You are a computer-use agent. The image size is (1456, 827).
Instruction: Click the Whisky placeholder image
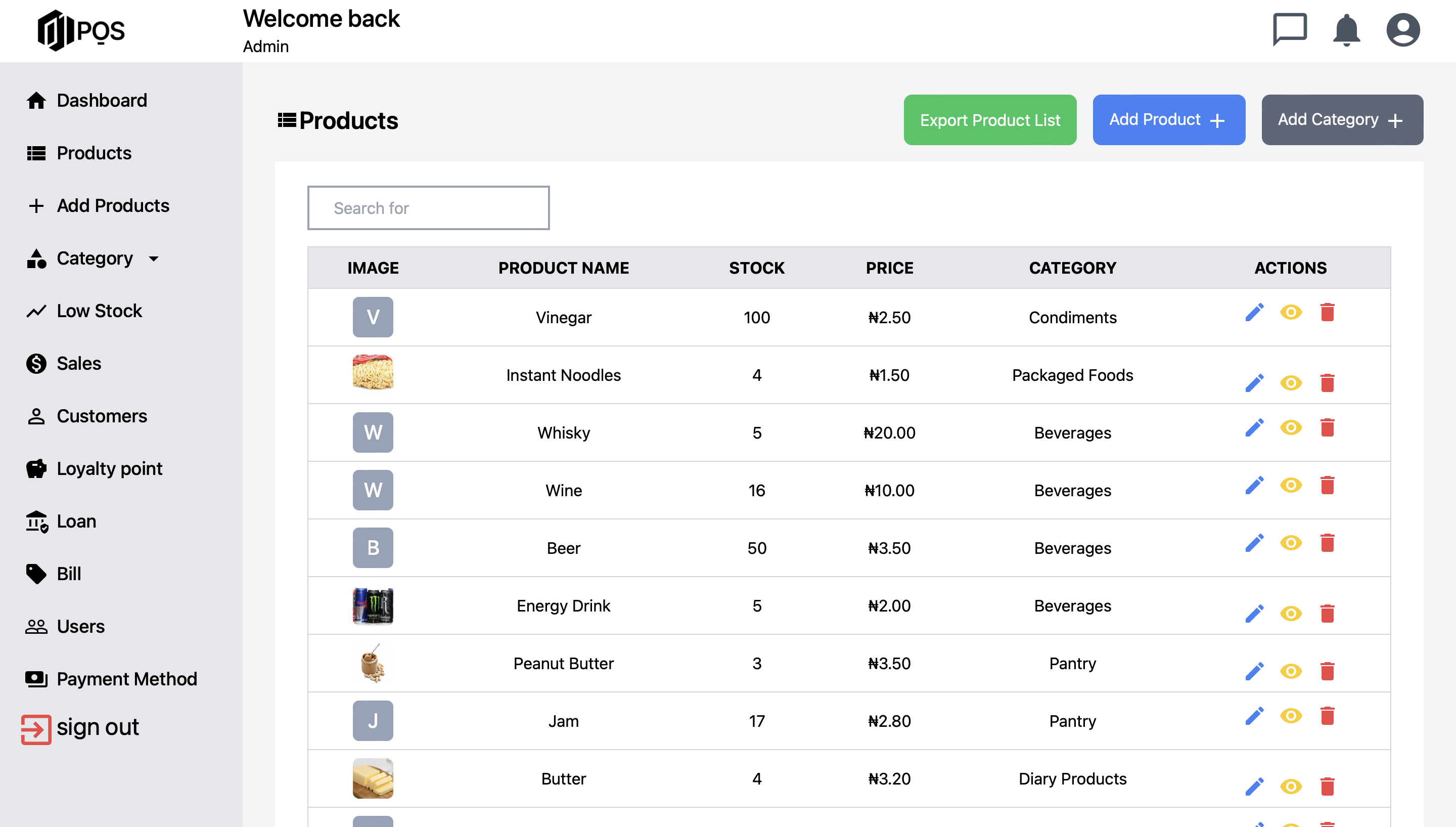(373, 433)
